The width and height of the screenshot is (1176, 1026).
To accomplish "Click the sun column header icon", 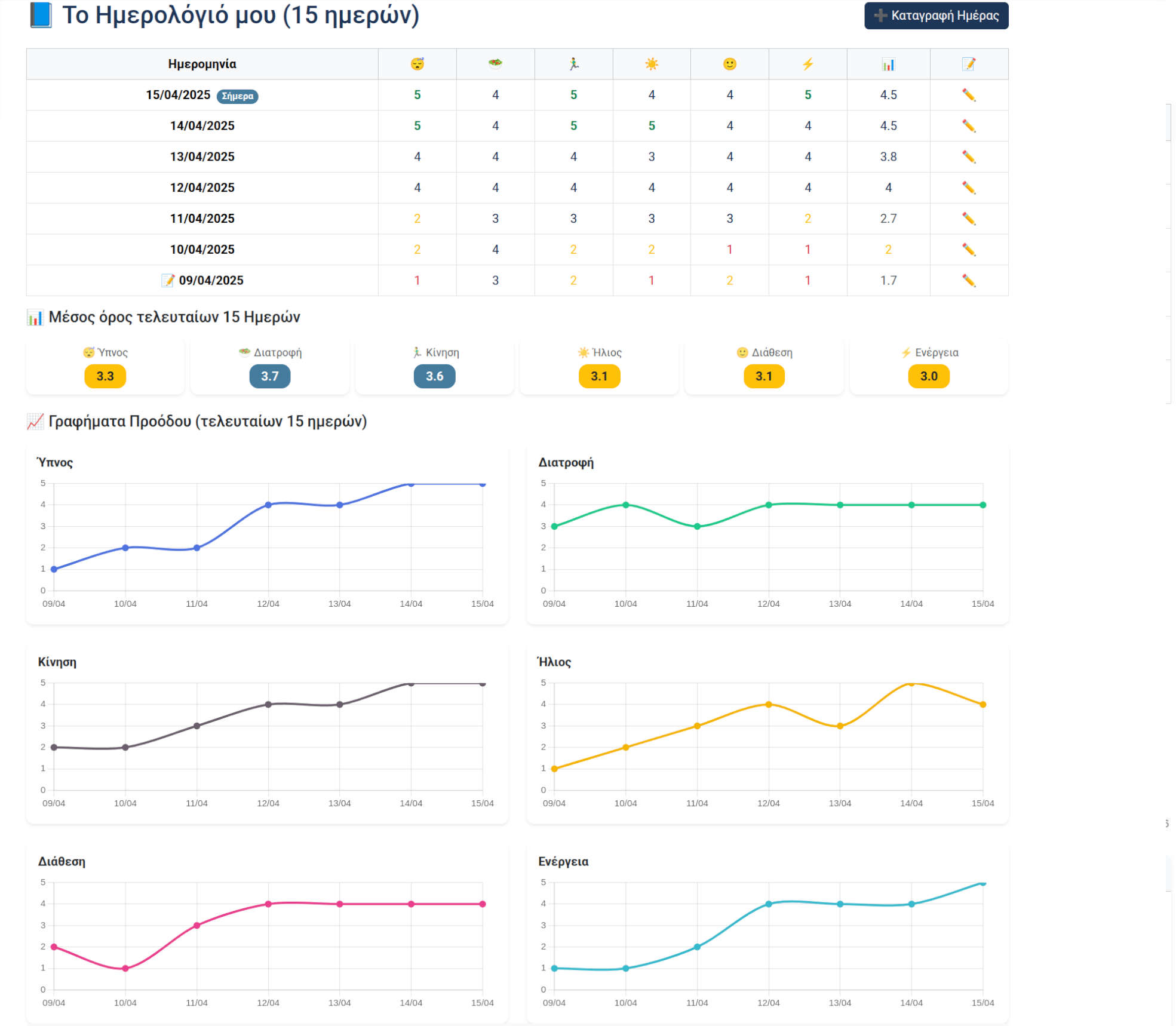I will point(651,64).
